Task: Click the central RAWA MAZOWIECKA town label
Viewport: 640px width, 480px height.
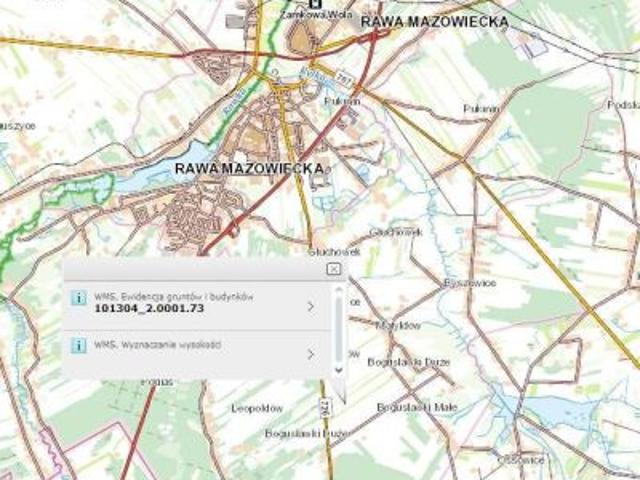Action: [x=249, y=168]
